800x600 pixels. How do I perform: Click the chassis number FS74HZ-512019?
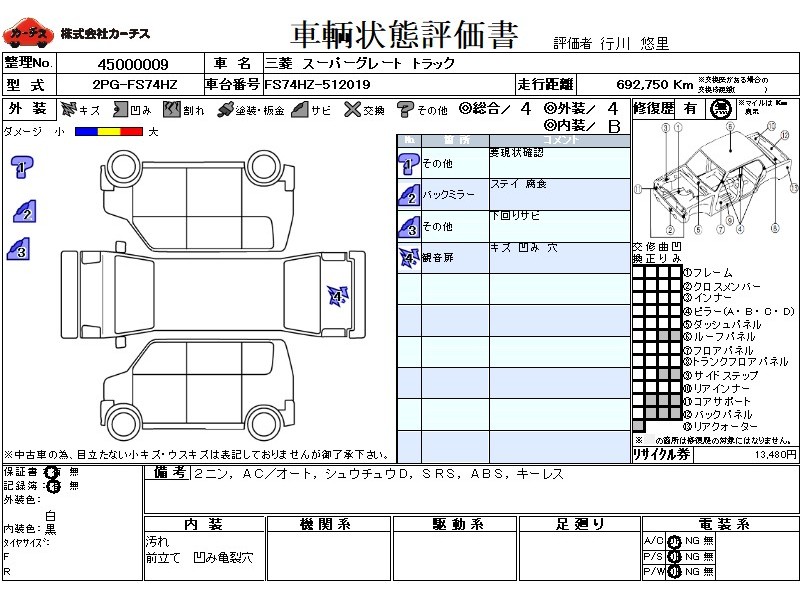(x=317, y=85)
